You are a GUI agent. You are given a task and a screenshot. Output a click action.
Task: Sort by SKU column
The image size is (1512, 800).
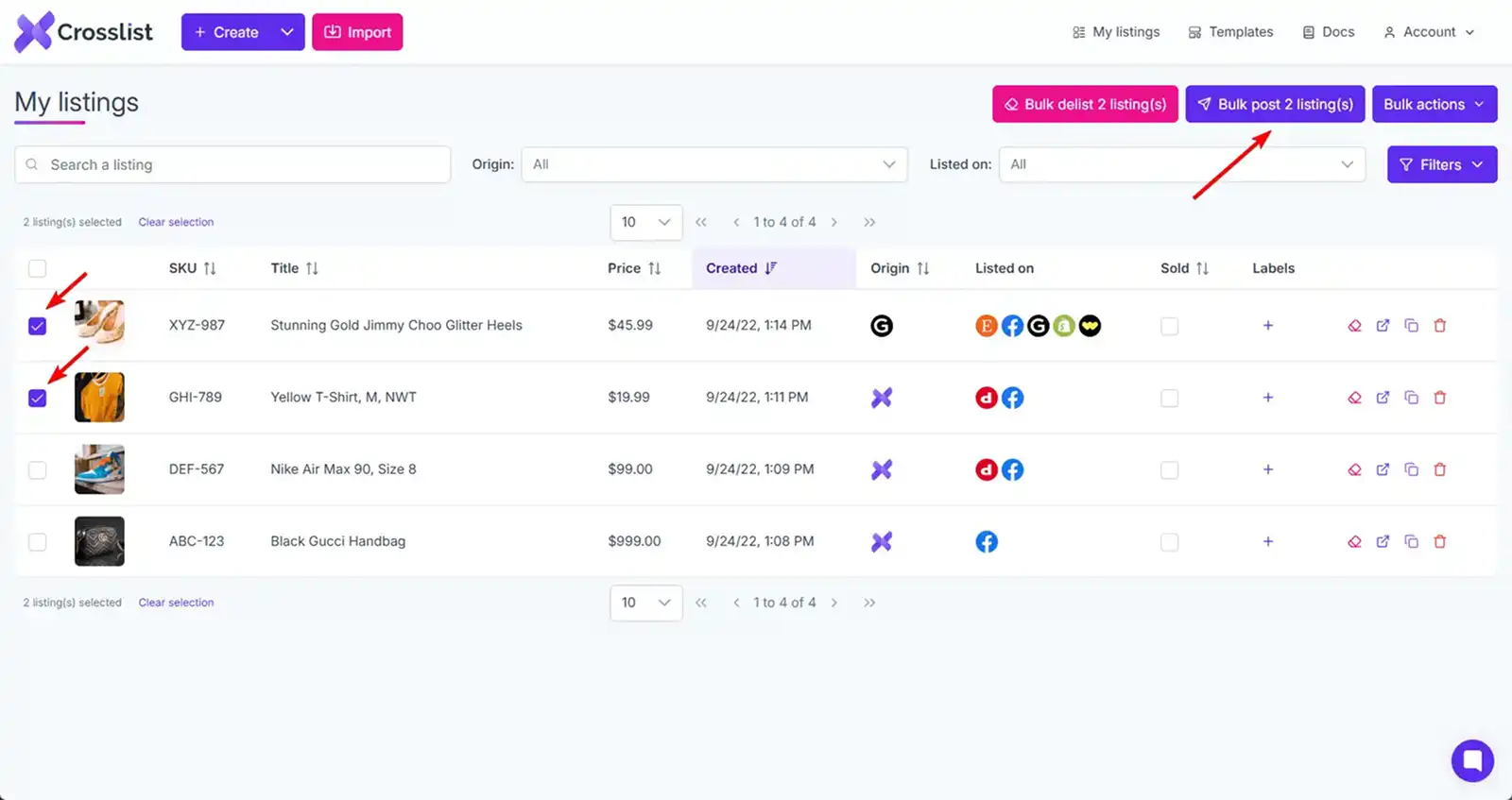tap(193, 268)
